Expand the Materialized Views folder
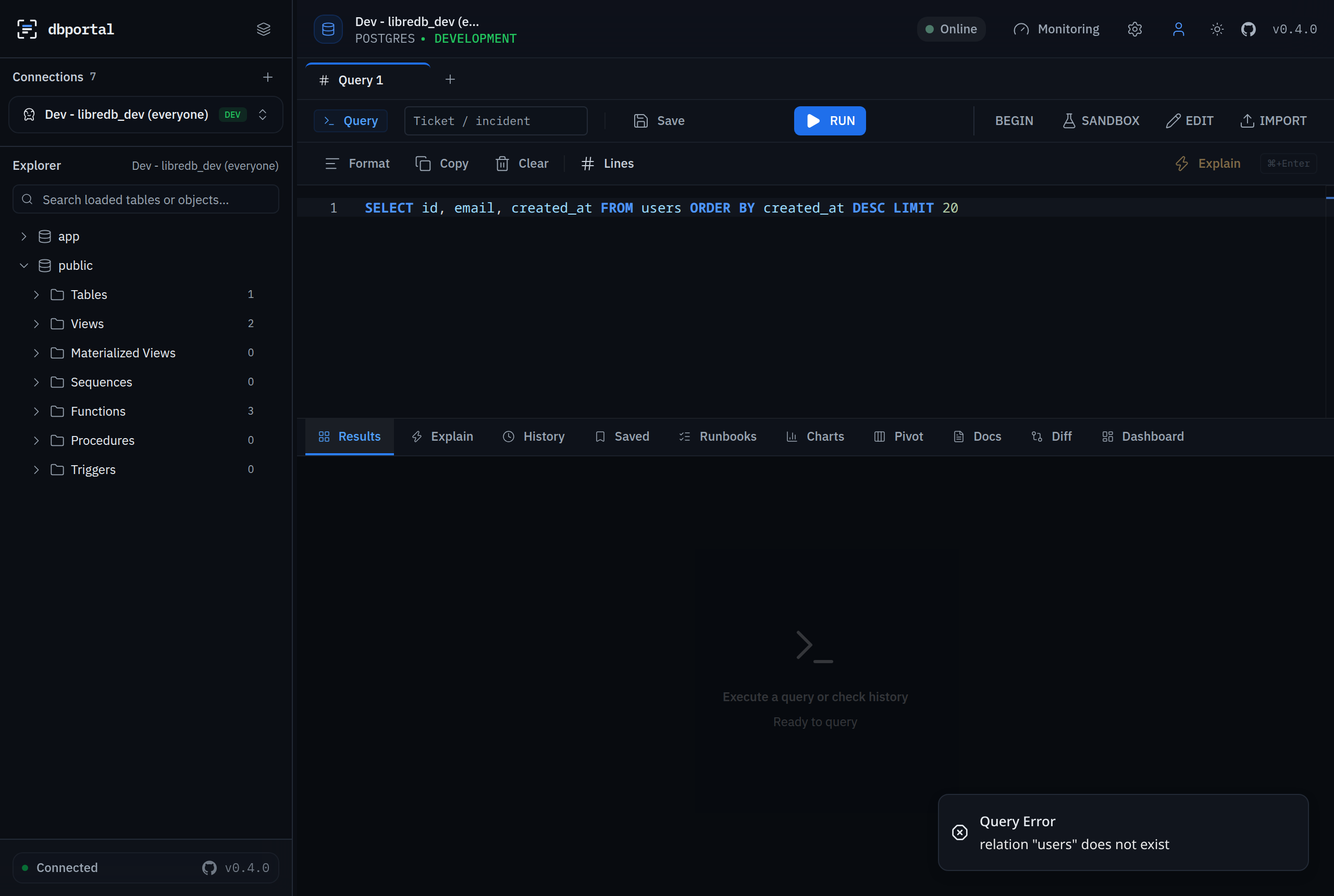Image resolution: width=1334 pixels, height=896 pixels. [36, 353]
